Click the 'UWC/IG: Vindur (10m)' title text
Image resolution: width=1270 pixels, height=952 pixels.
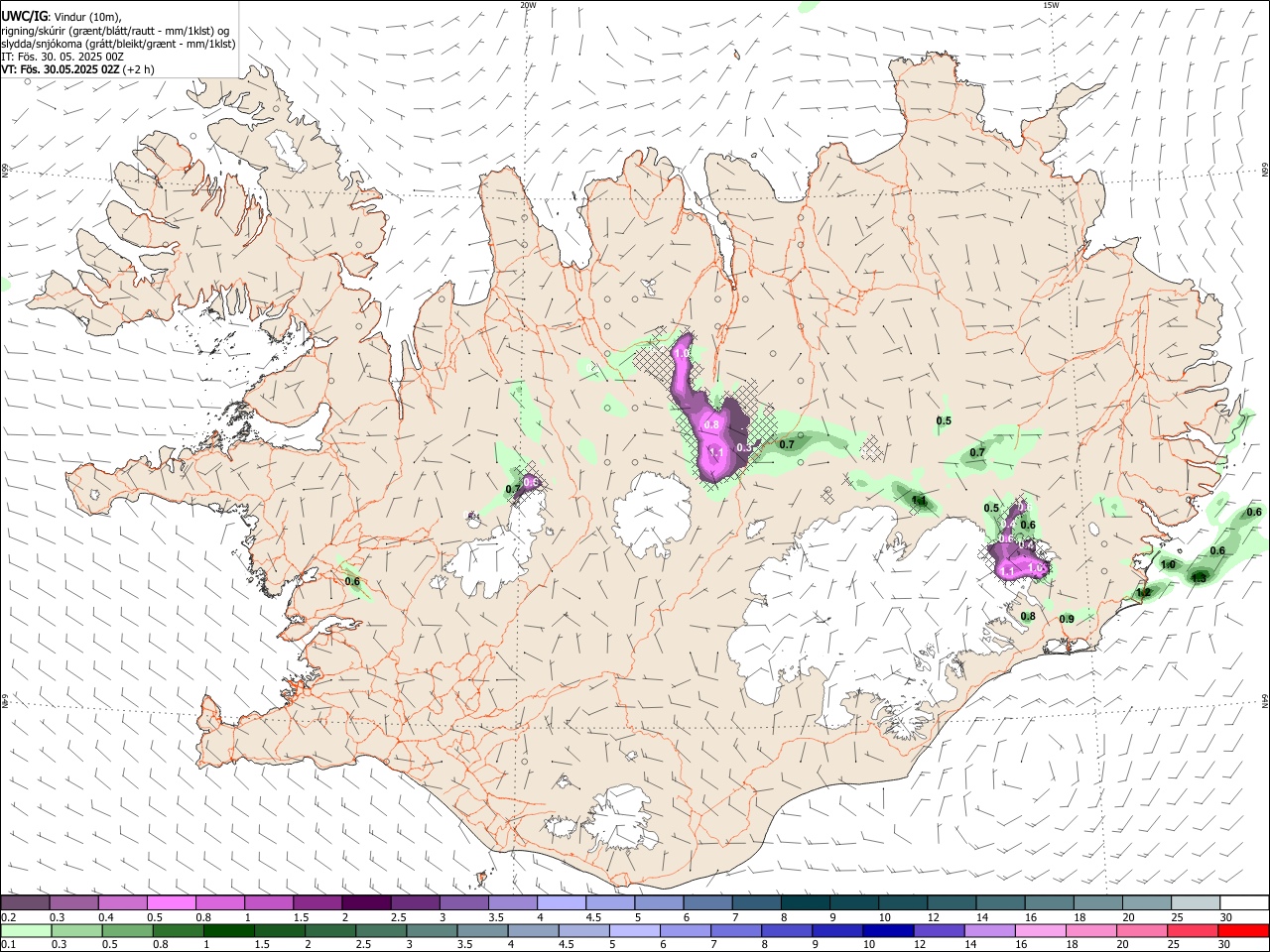61,17
